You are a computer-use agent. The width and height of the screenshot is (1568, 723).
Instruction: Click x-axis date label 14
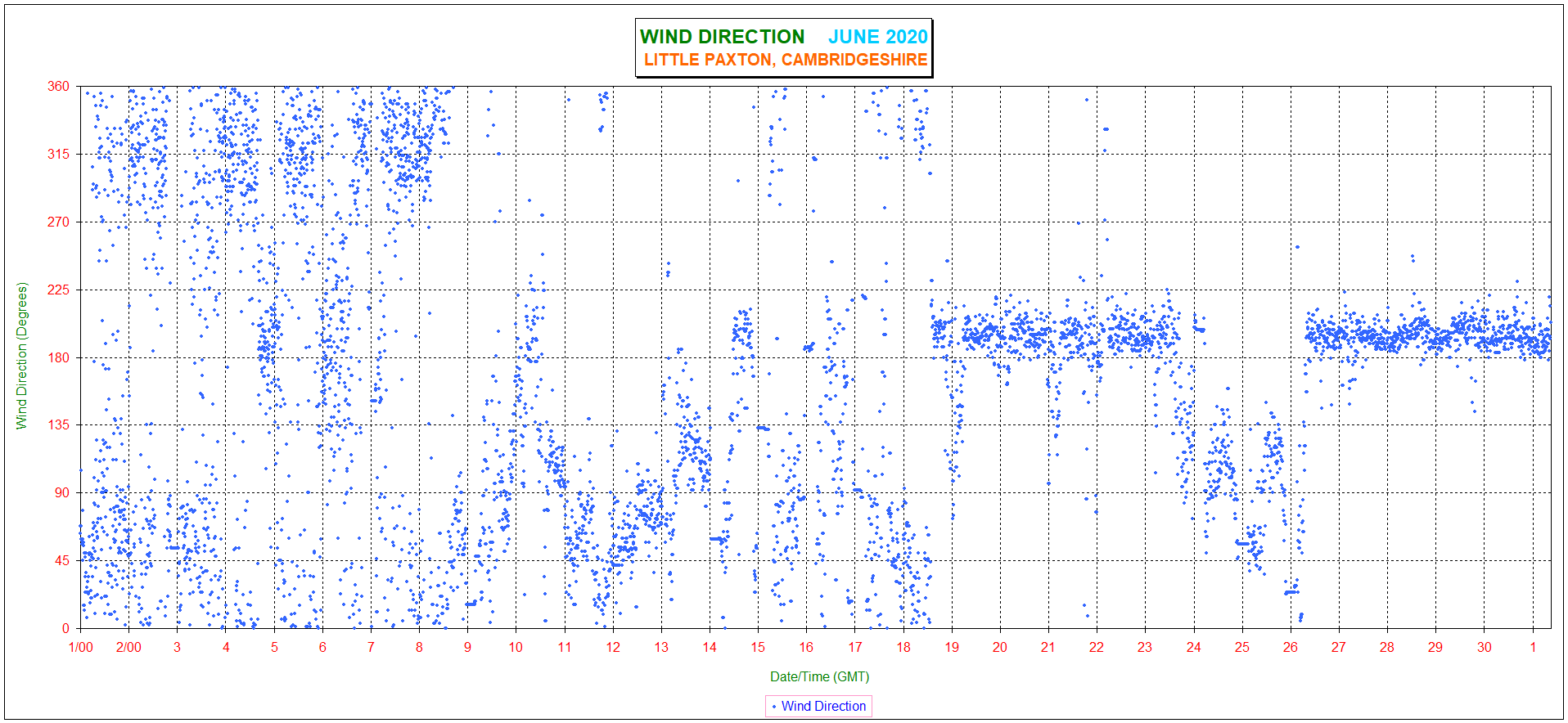tap(710, 647)
